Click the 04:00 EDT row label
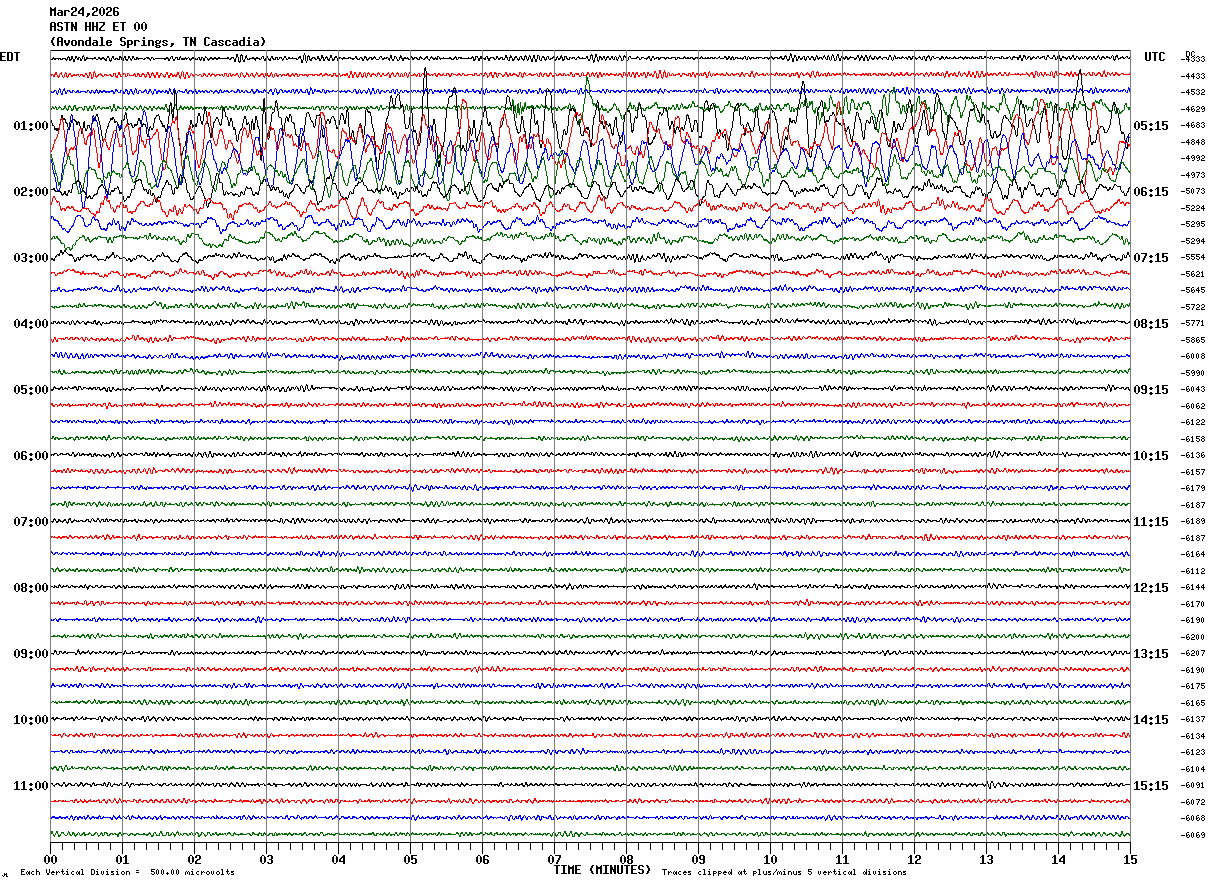 tap(31, 324)
